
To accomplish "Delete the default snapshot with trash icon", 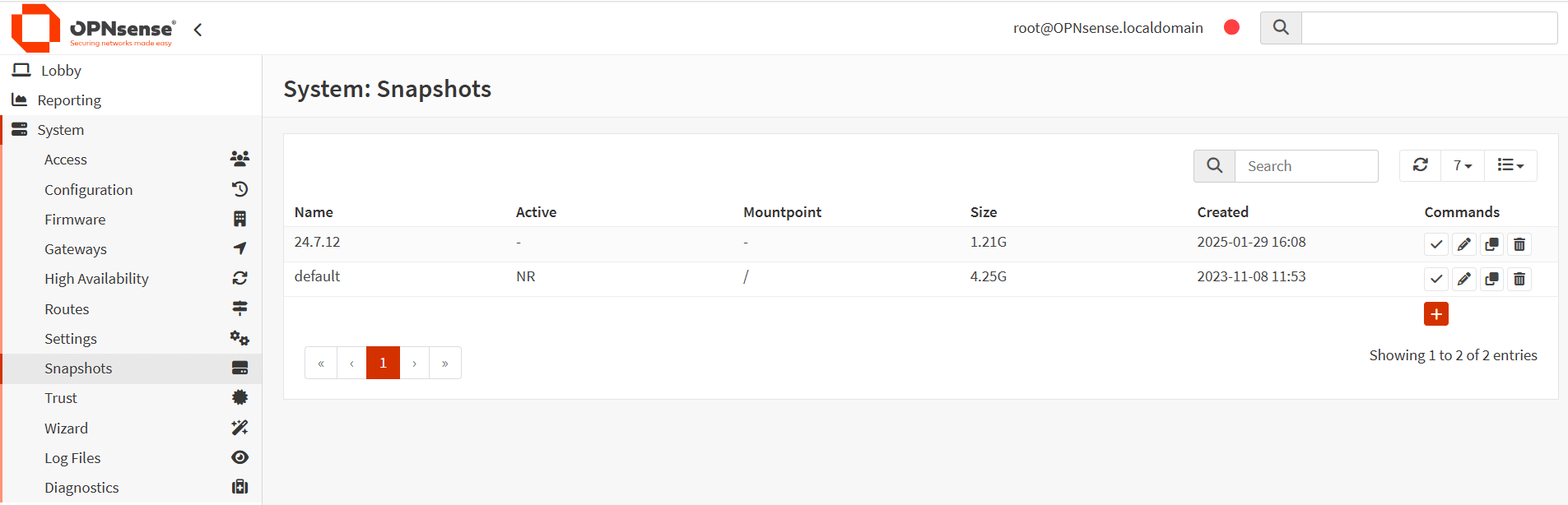I will coord(1519,279).
